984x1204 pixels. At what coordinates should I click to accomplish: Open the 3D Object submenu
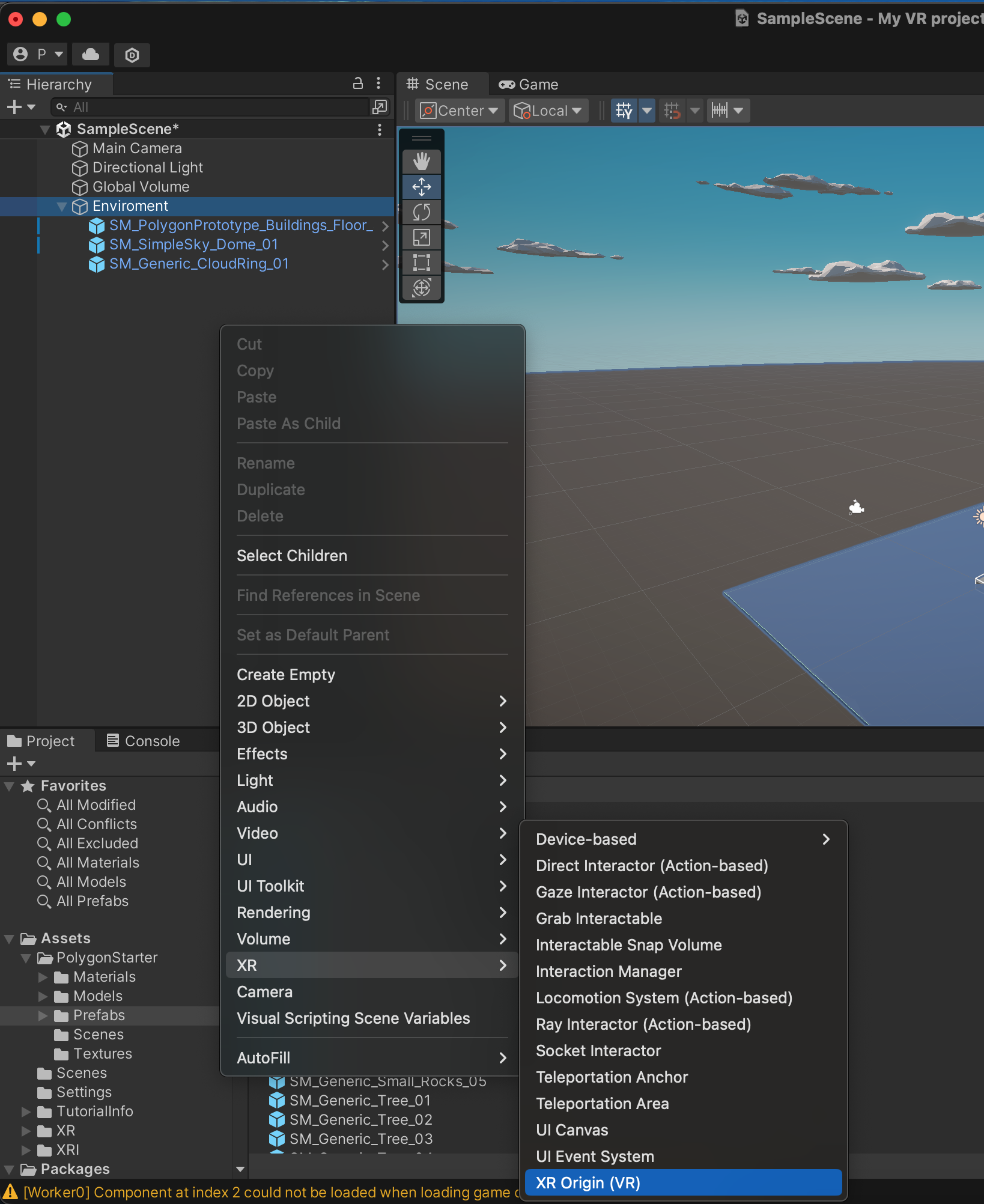pyautogui.click(x=372, y=727)
